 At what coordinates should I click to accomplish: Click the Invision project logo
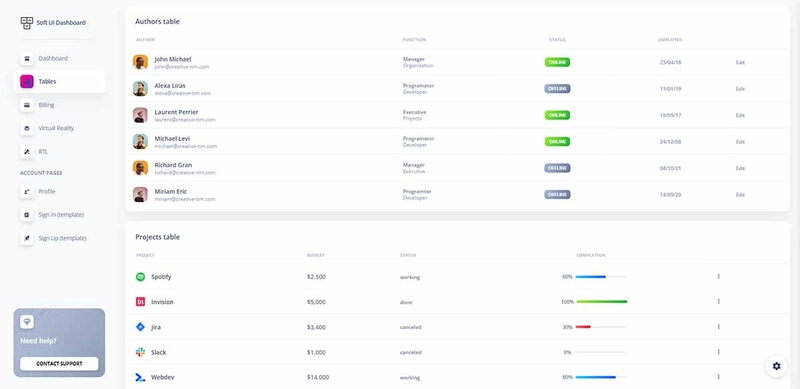tap(140, 302)
